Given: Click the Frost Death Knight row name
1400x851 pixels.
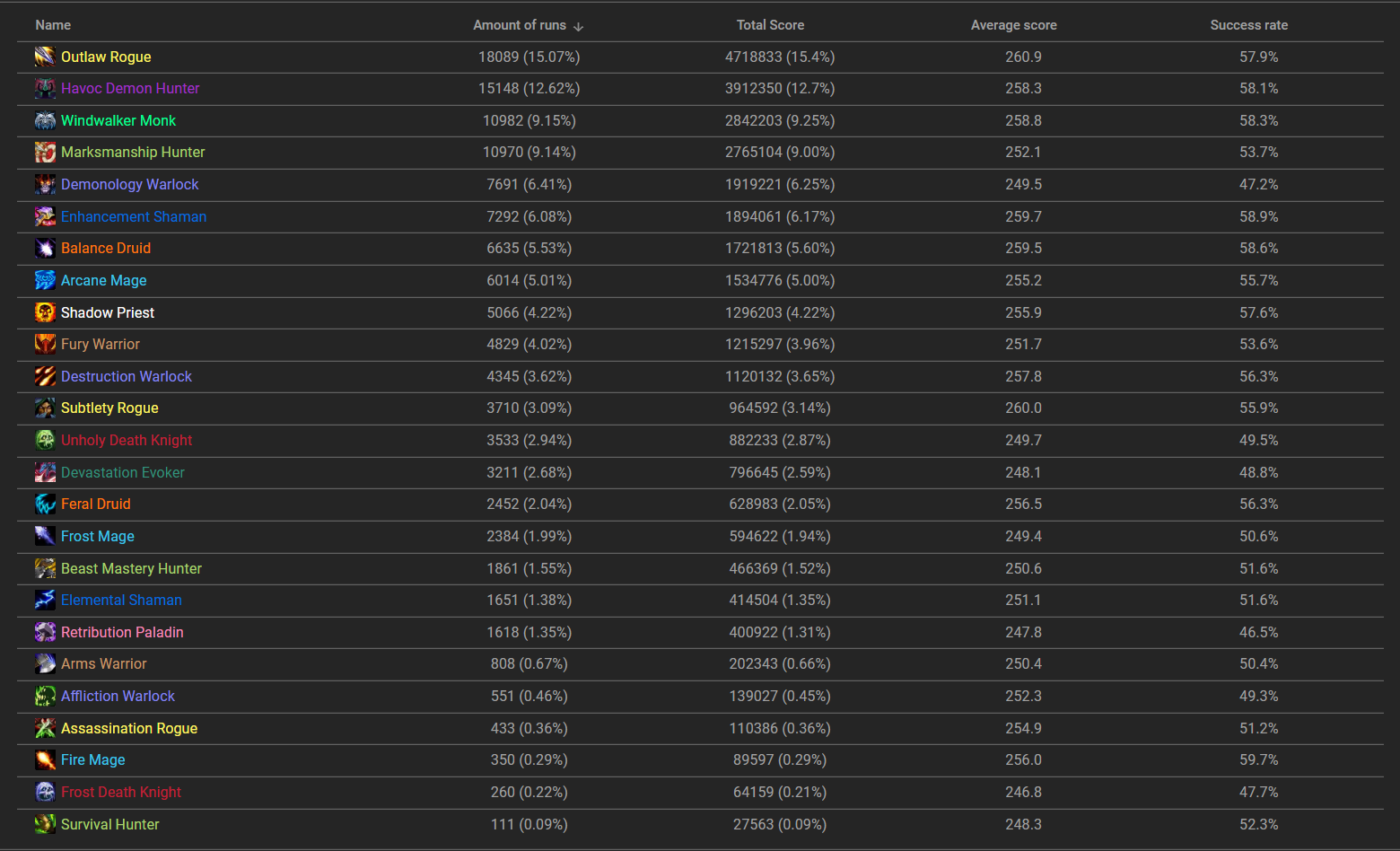Looking at the screenshot, I should [121, 792].
